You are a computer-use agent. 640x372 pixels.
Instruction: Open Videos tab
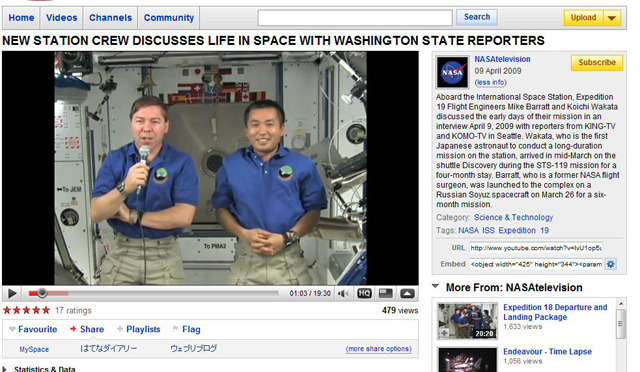pyautogui.click(x=61, y=18)
